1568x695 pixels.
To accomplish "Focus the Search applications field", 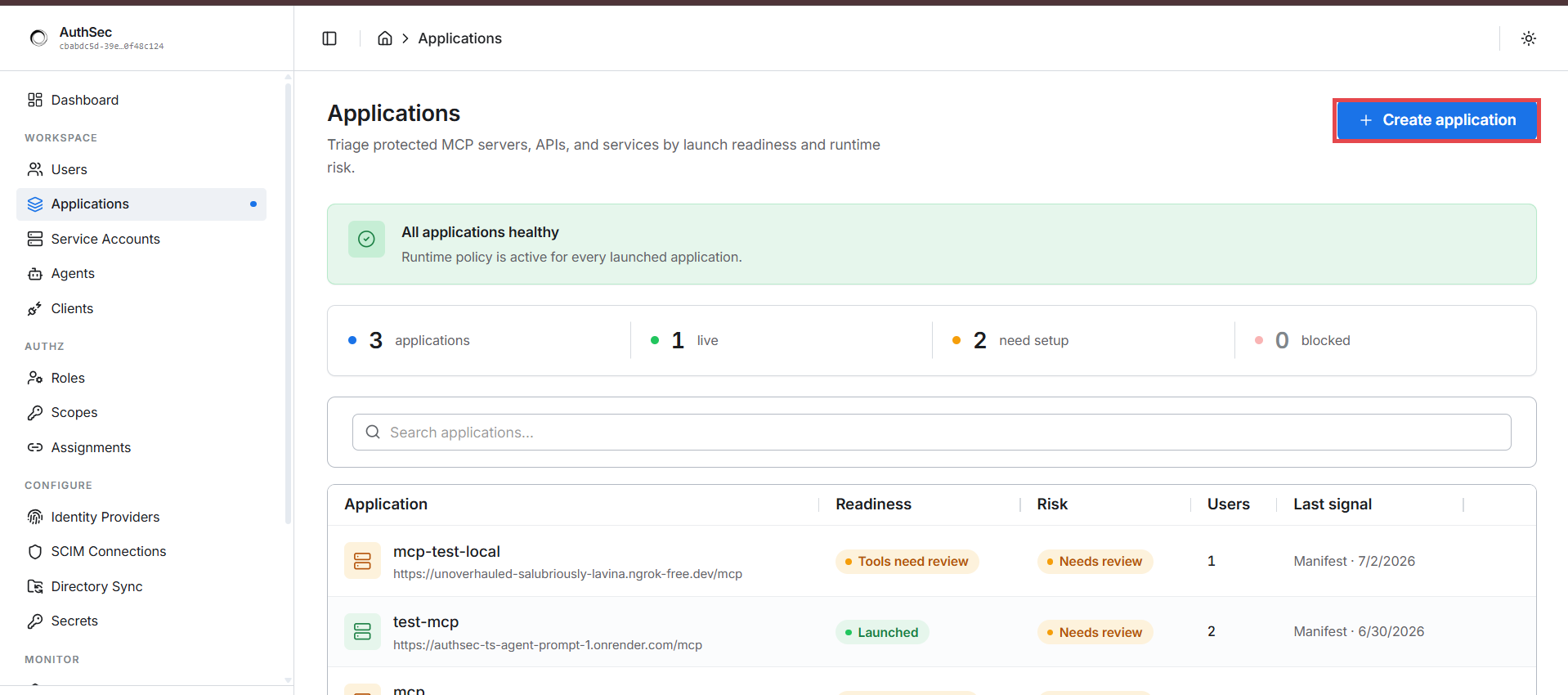I will tap(931, 432).
